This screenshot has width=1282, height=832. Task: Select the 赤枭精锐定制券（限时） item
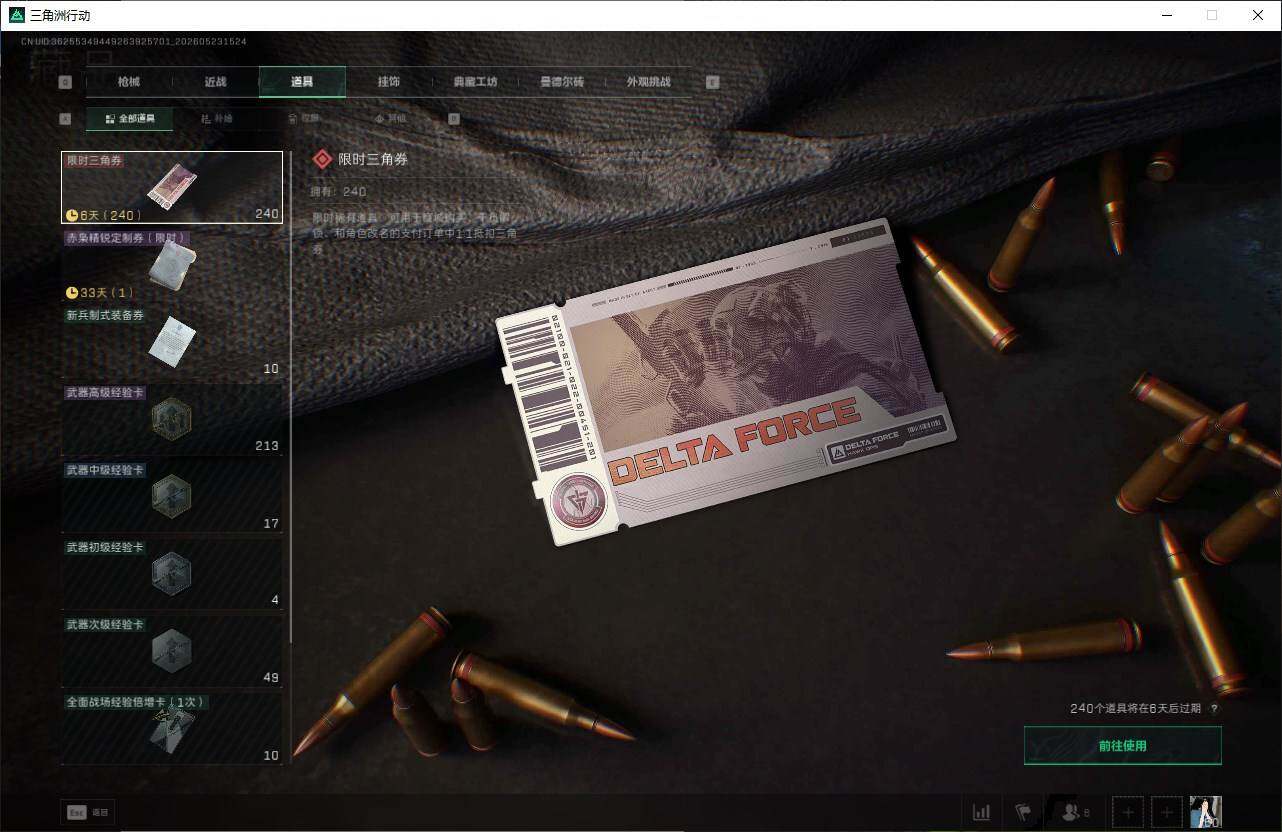[x=172, y=265]
